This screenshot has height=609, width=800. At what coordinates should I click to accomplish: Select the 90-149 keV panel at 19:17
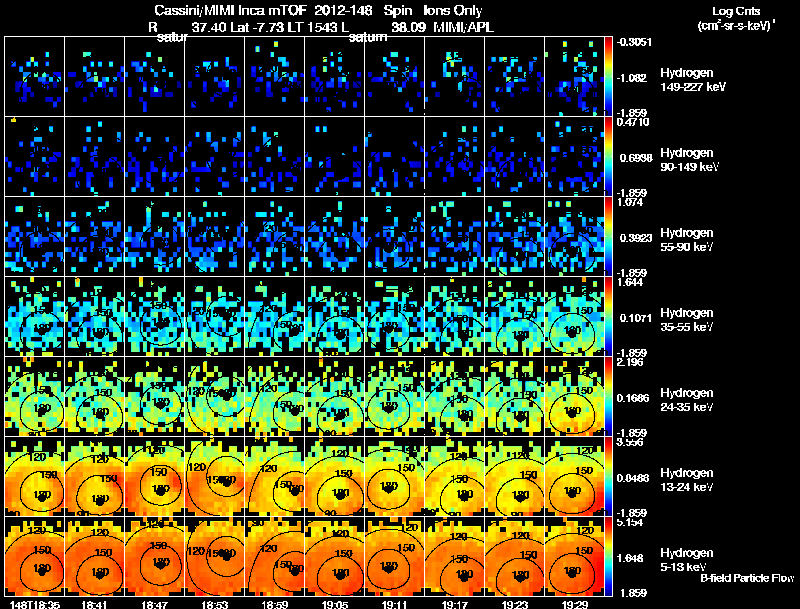455,157
